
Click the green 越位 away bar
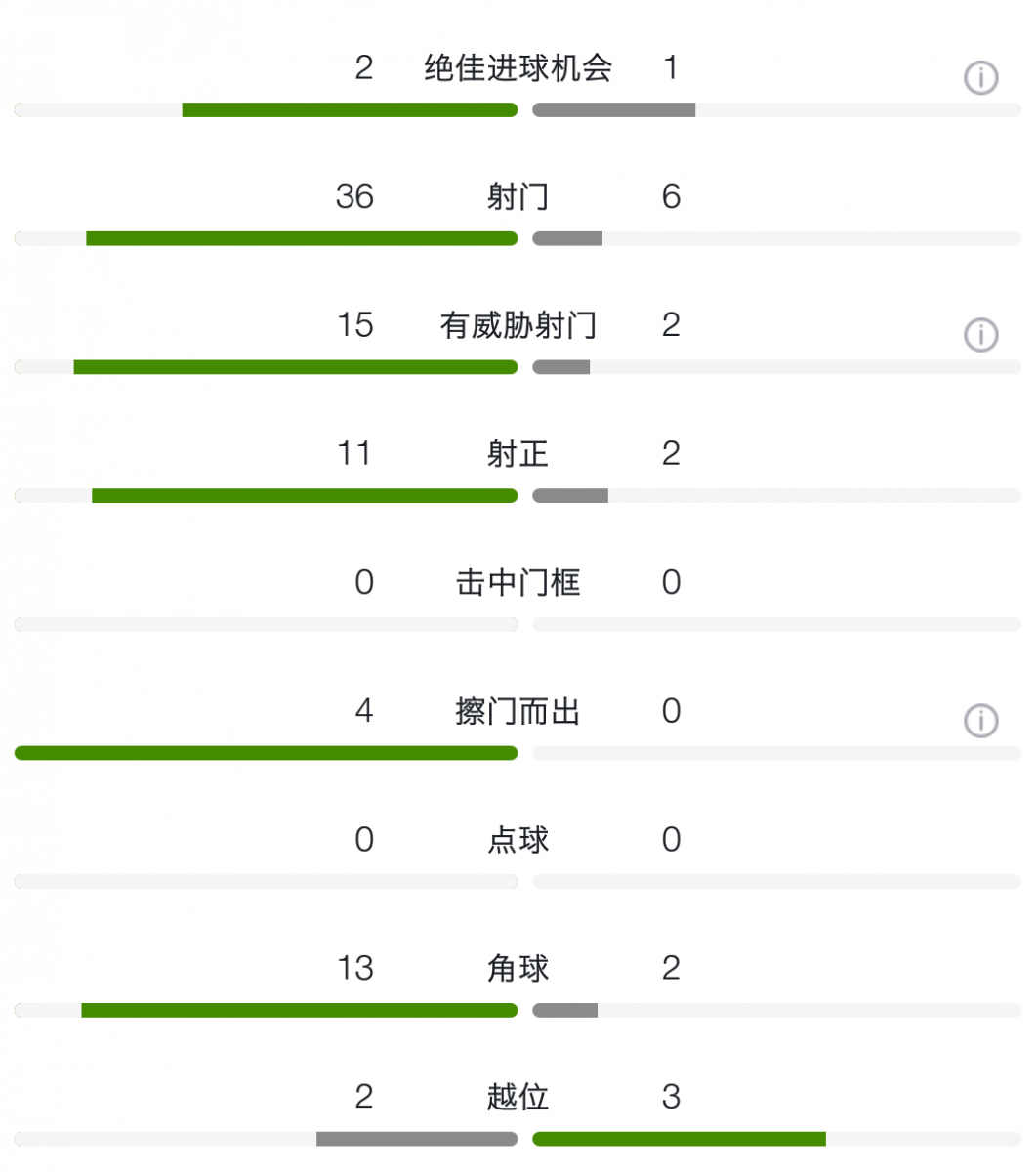click(x=680, y=1139)
